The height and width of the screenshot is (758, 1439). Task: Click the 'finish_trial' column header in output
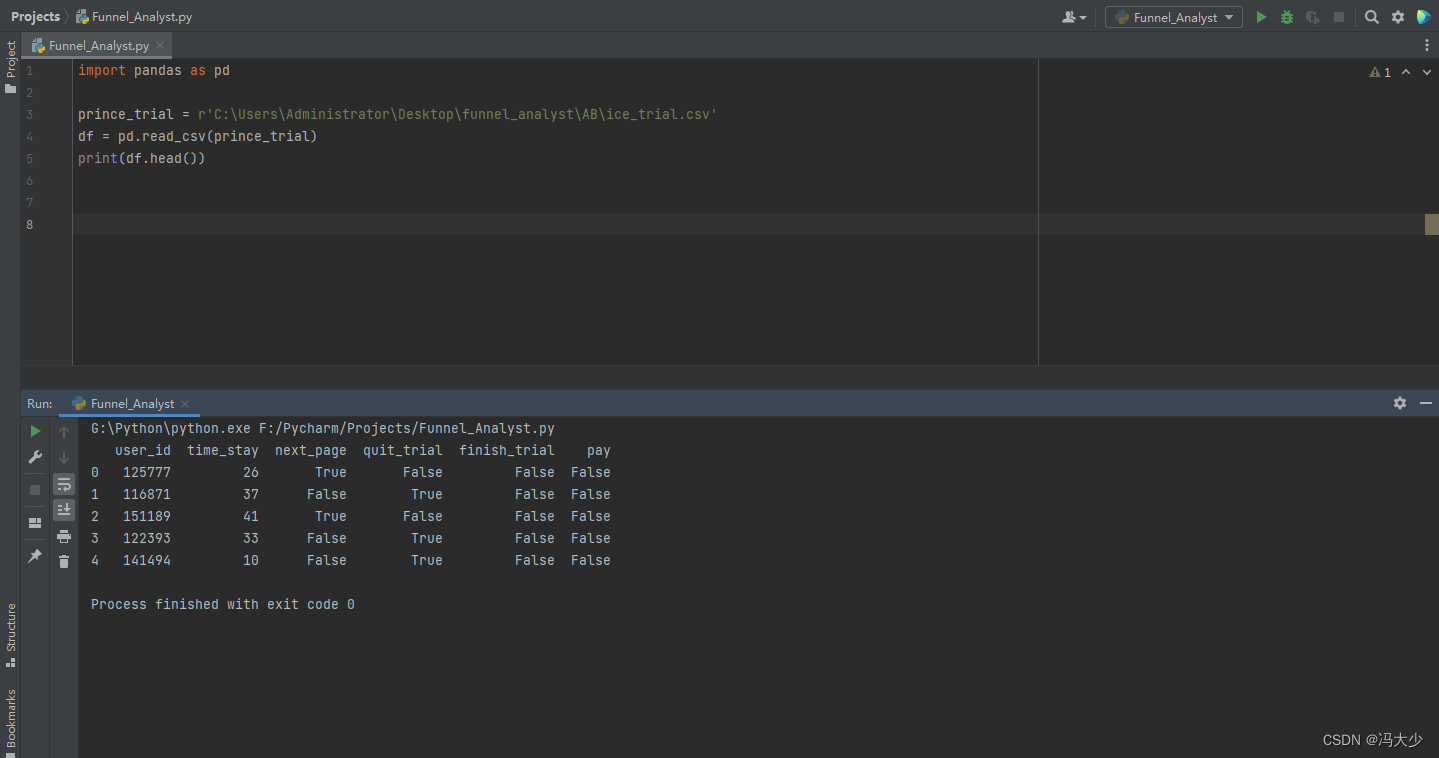click(507, 451)
